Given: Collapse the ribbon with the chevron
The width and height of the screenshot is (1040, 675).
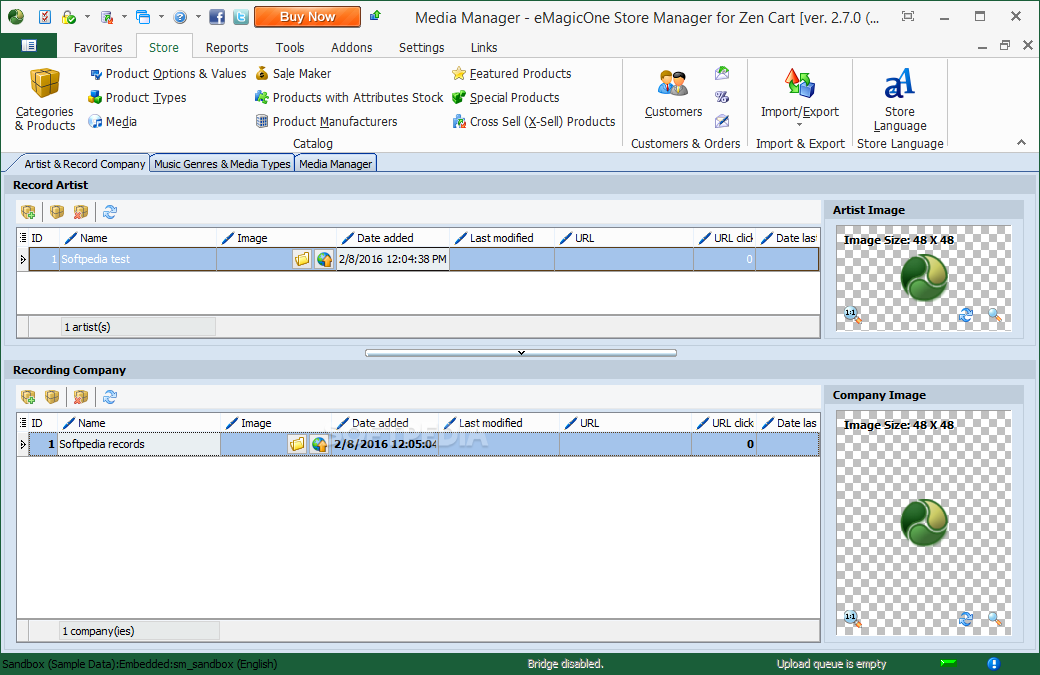Looking at the screenshot, I should pos(1021,143).
